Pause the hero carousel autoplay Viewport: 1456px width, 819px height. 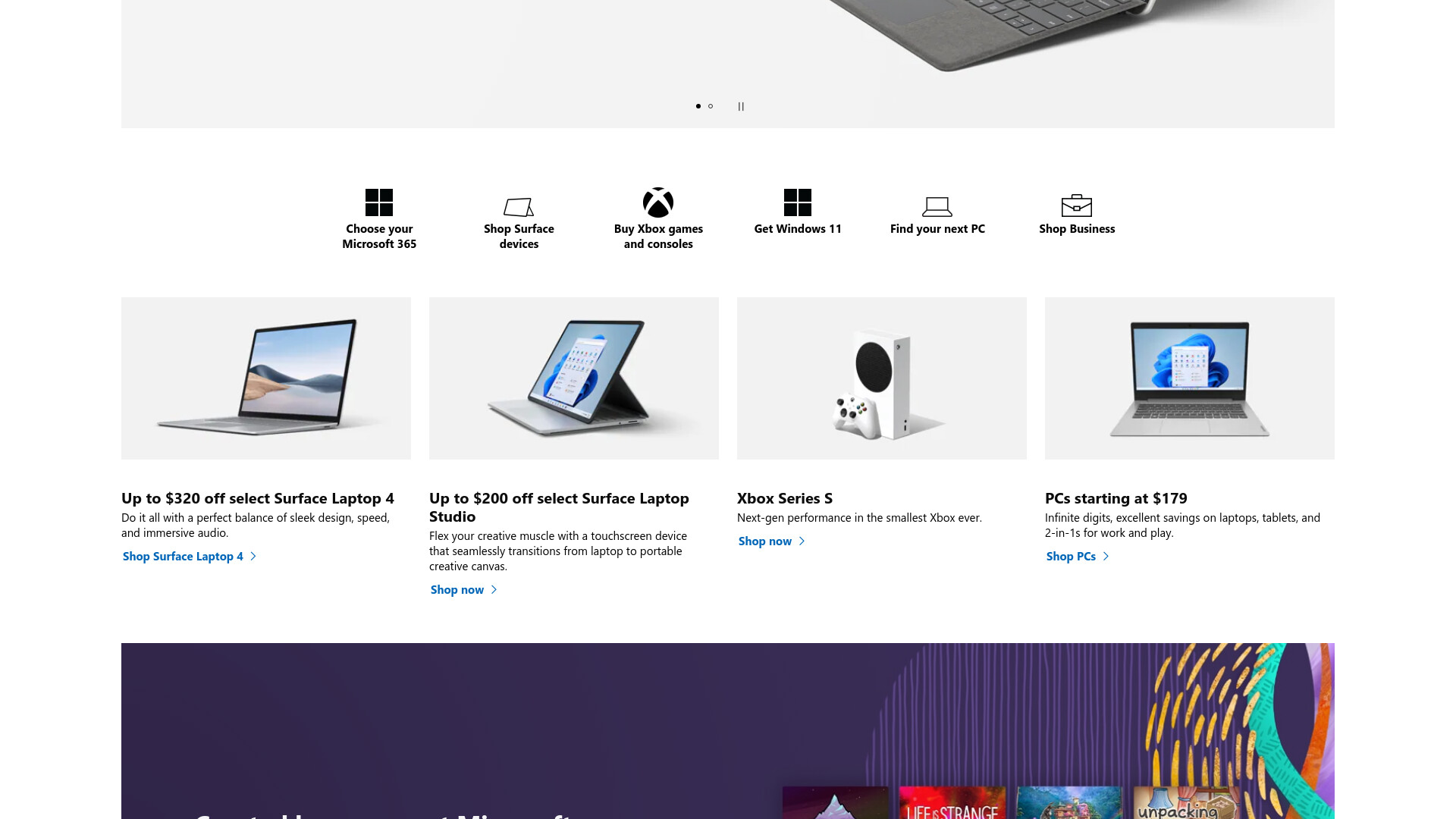tap(741, 106)
